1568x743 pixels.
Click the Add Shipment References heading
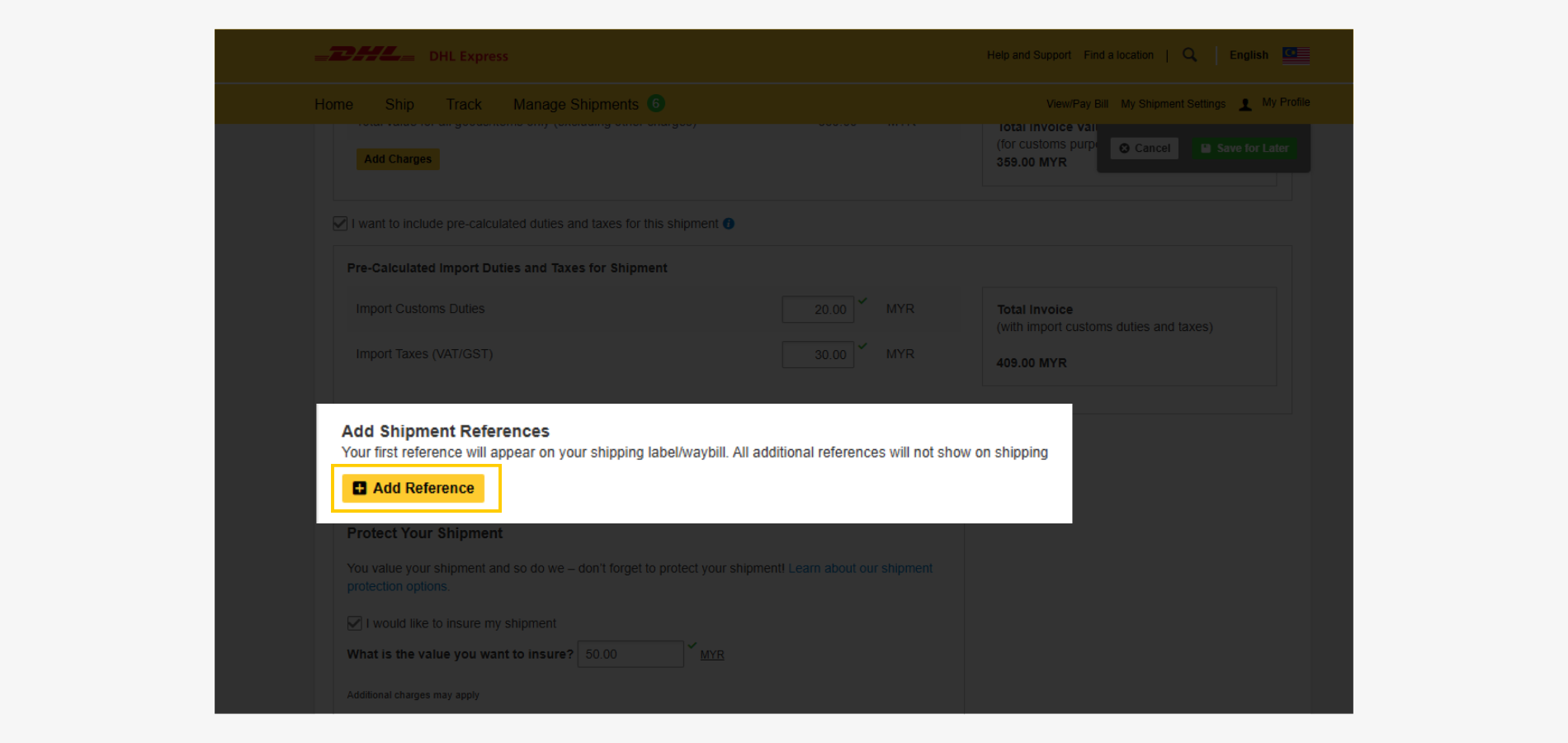pyautogui.click(x=446, y=431)
